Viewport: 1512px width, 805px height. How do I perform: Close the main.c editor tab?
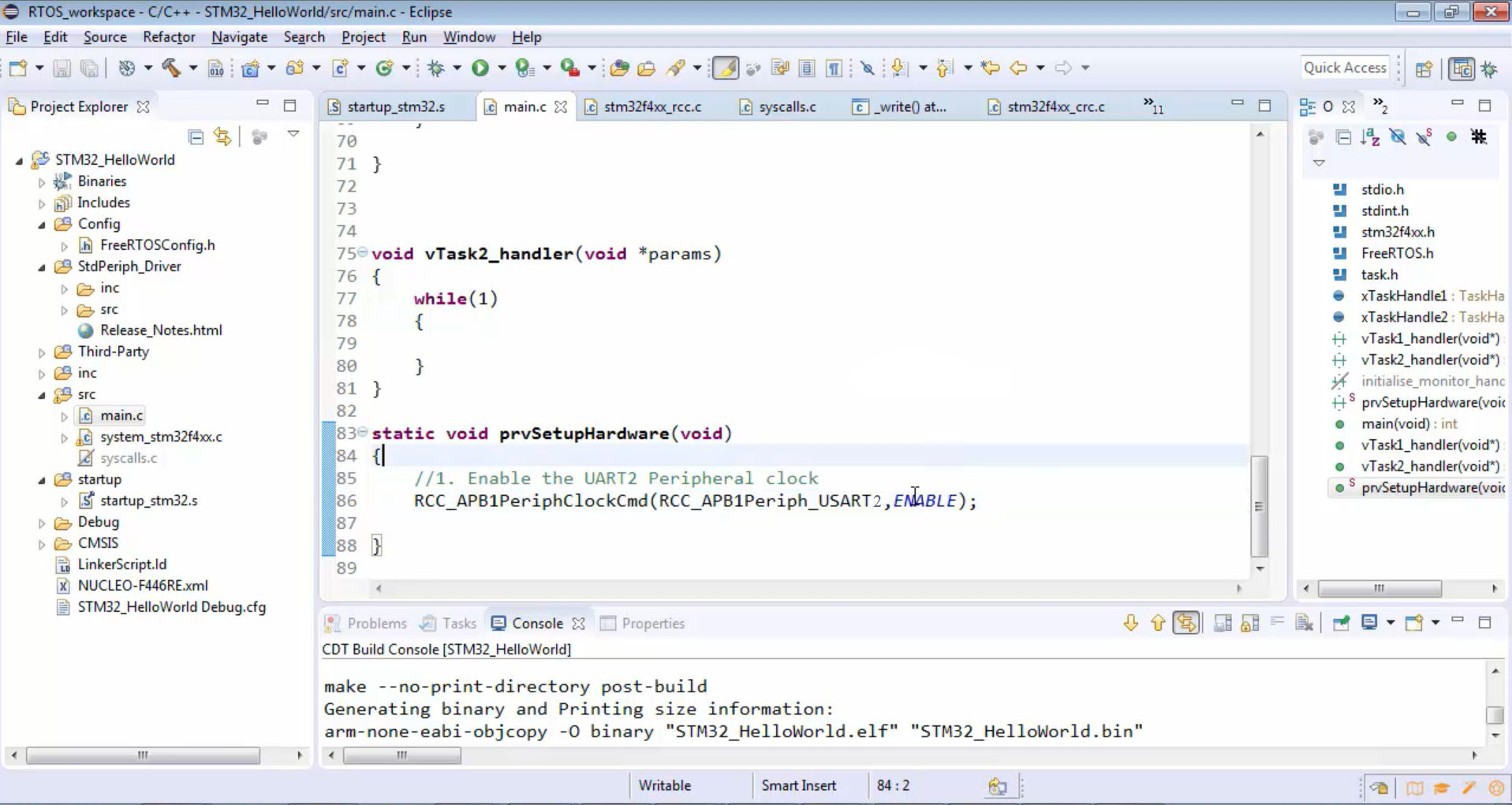point(561,106)
